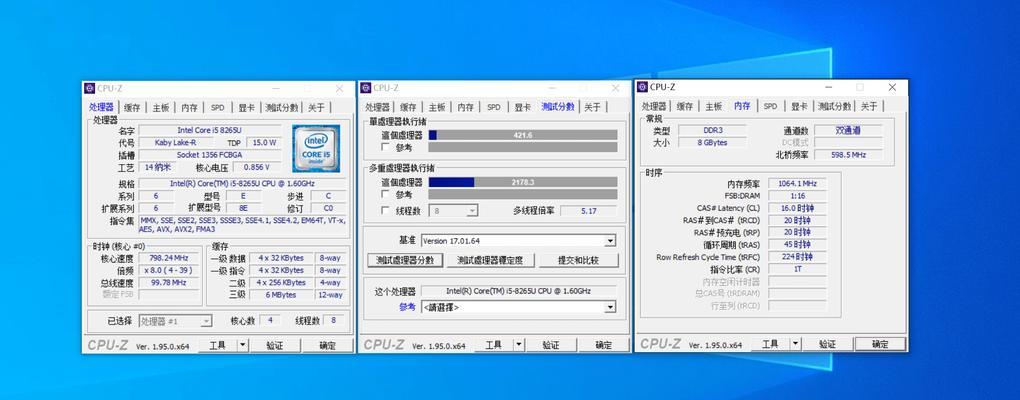
Task: Click the CPU-Z title icon in benchmark window
Action: pyautogui.click(x=366, y=88)
